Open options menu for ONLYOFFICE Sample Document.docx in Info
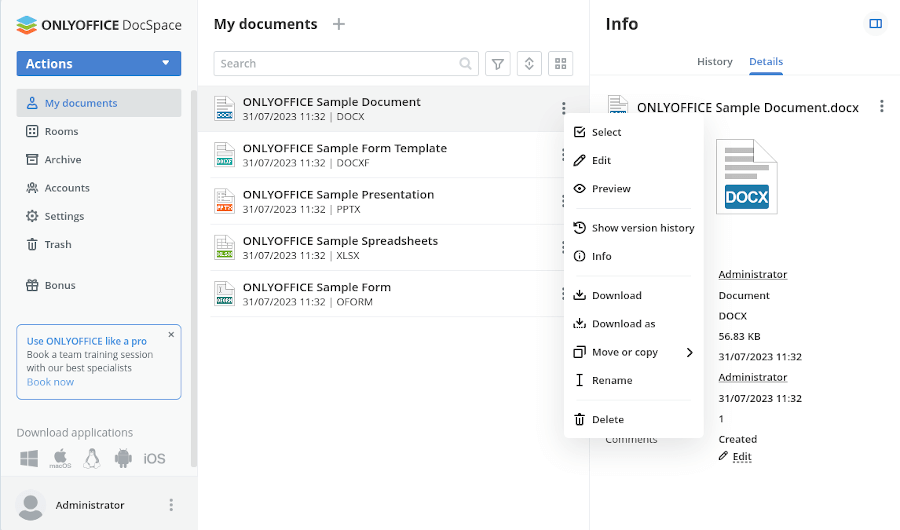 click(x=881, y=106)
